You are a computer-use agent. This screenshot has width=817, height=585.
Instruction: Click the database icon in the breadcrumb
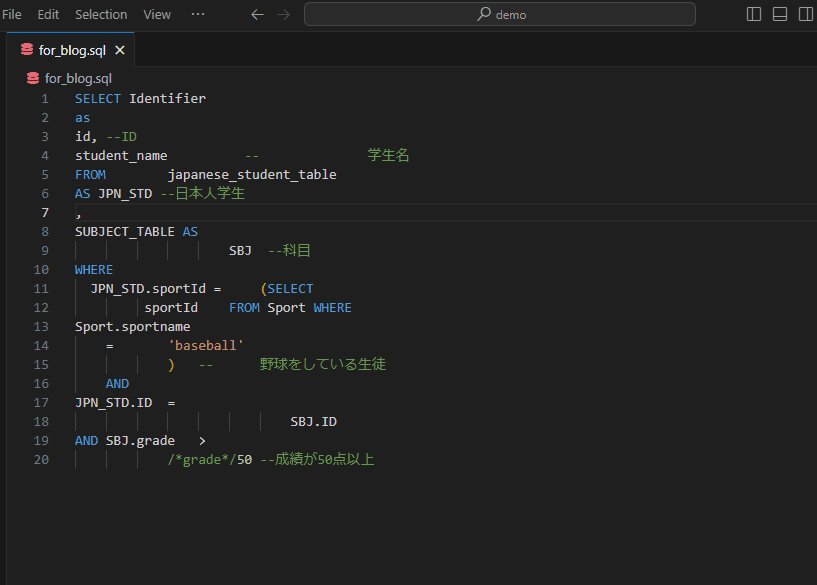click(x=33, y=78)
